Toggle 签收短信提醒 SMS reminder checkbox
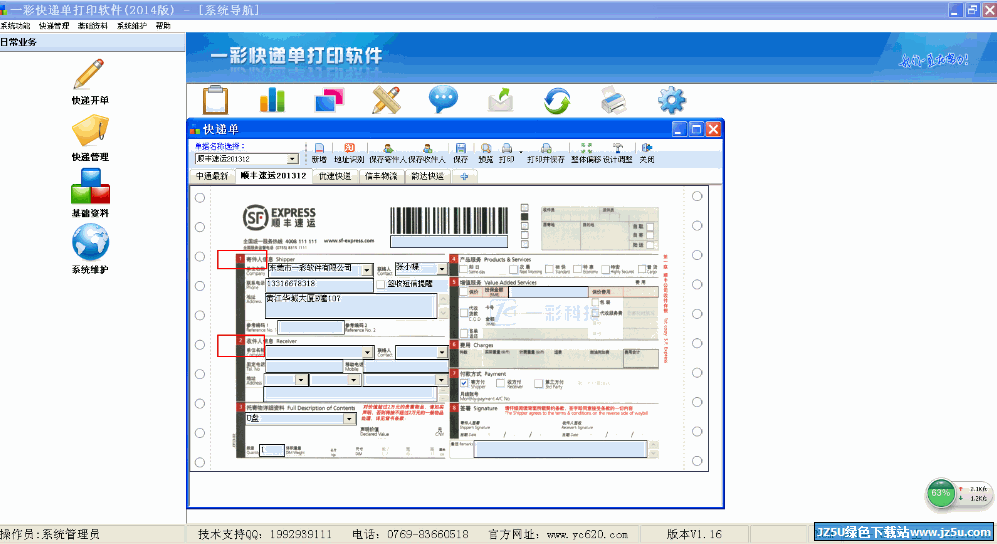 point(380,284)
